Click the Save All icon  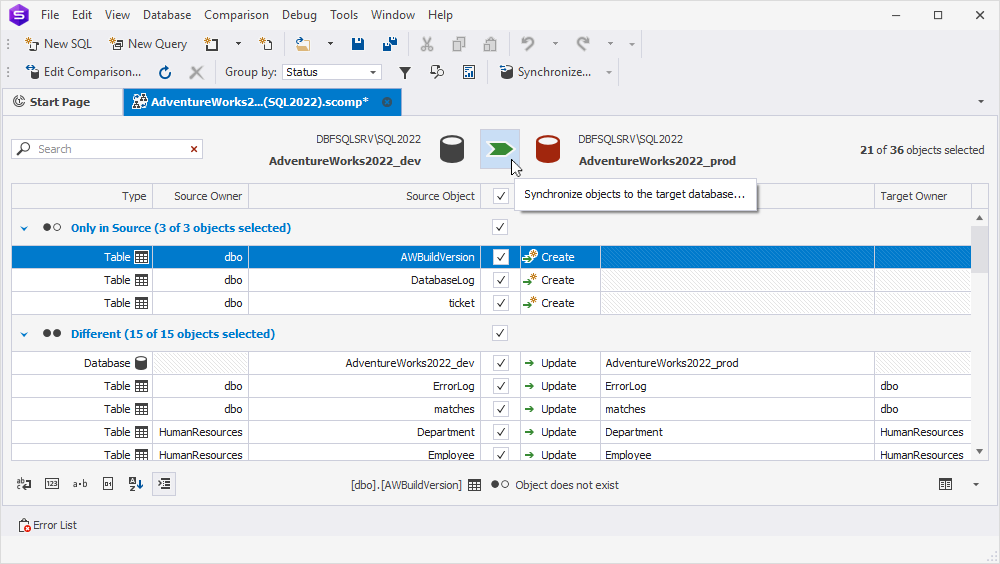coord(390,44)
